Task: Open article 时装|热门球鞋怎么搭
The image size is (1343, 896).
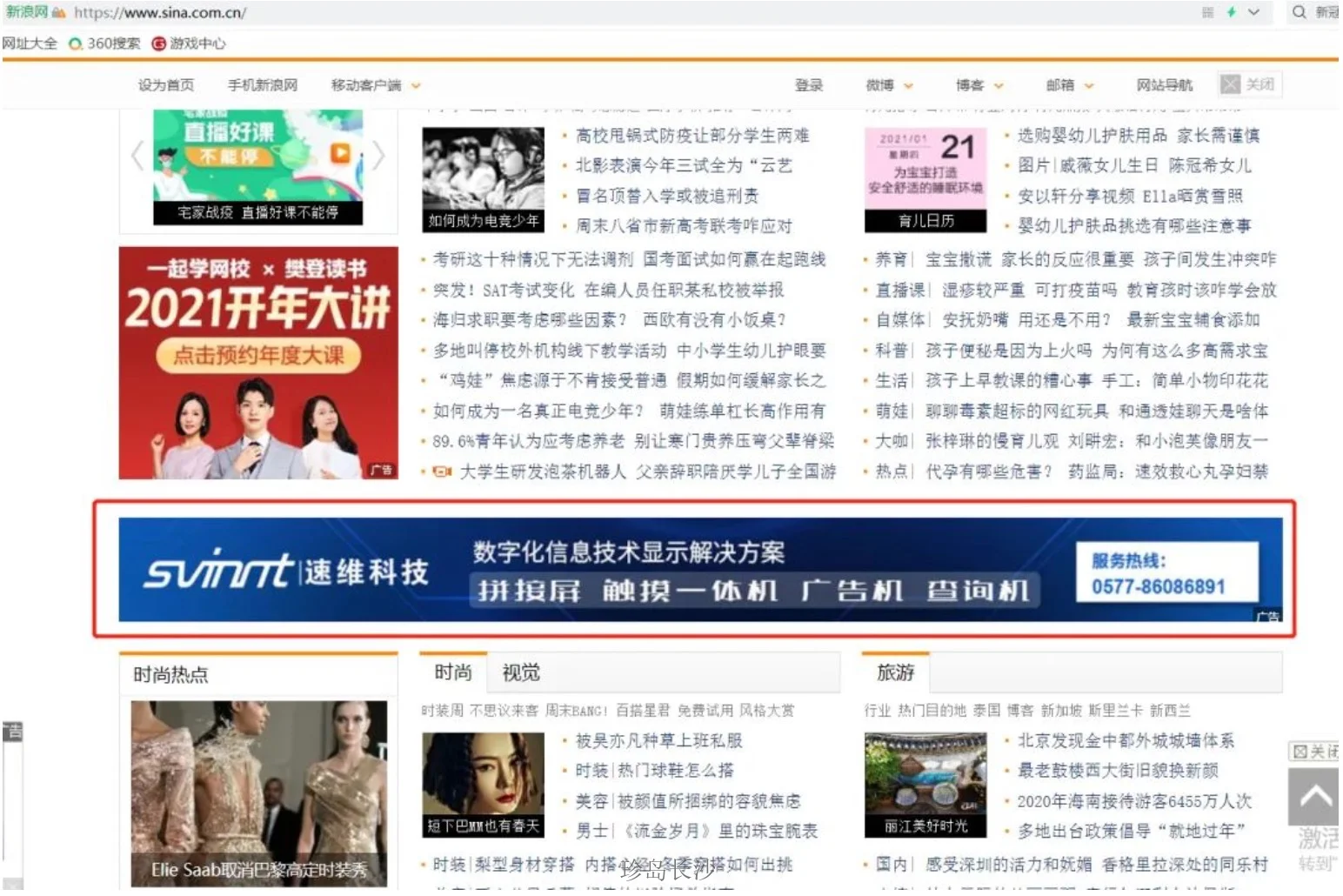Action: [654, 771]
